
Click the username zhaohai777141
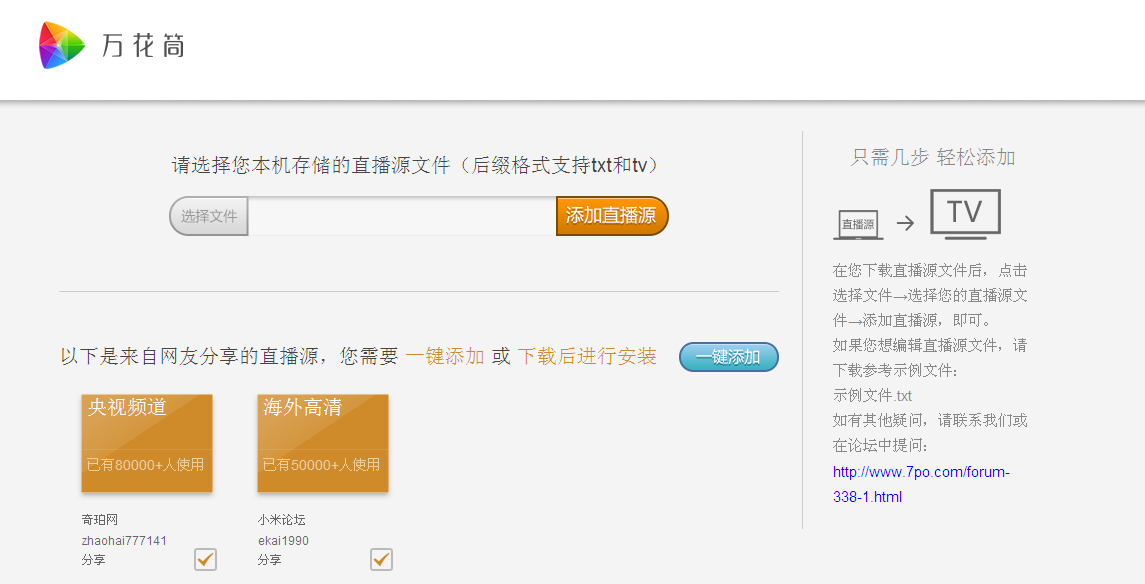124,540
